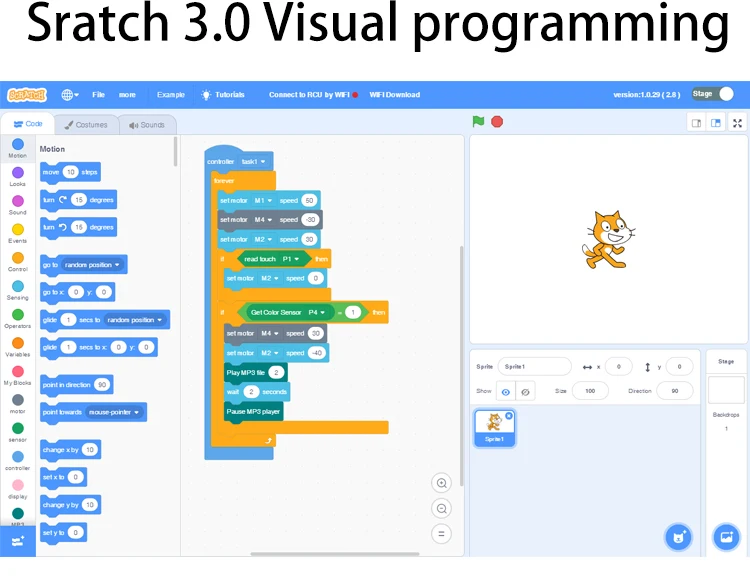Select the Variables category
Viewport: 750px width, 582px height.
(x=18, y=347)
